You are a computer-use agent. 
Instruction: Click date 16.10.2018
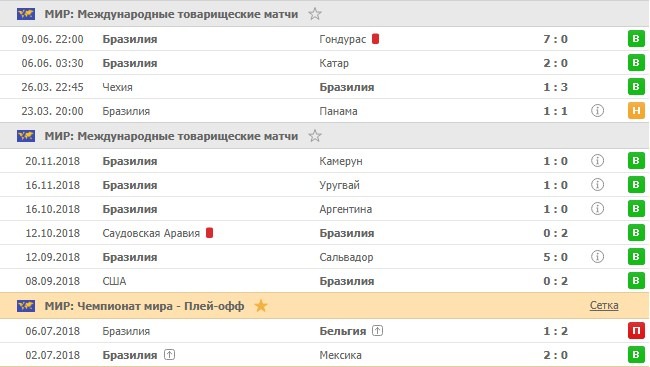pos(53,209)
